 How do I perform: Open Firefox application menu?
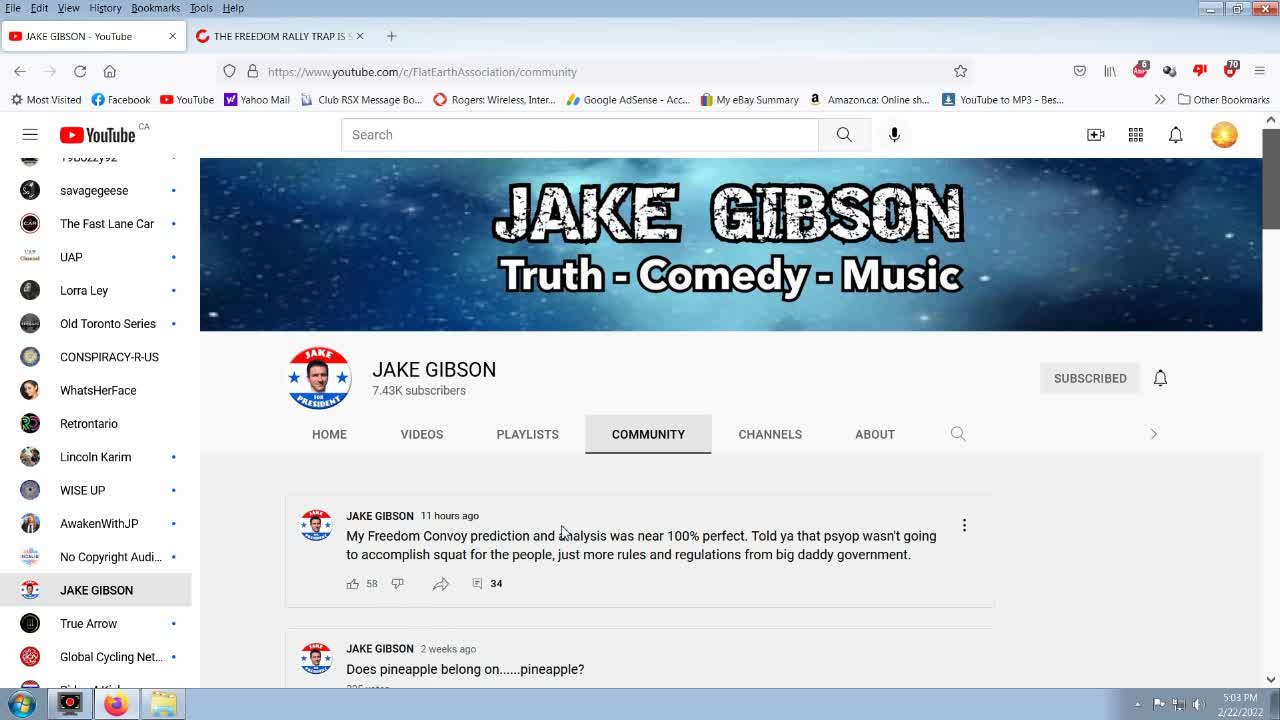coord(1260,71)
